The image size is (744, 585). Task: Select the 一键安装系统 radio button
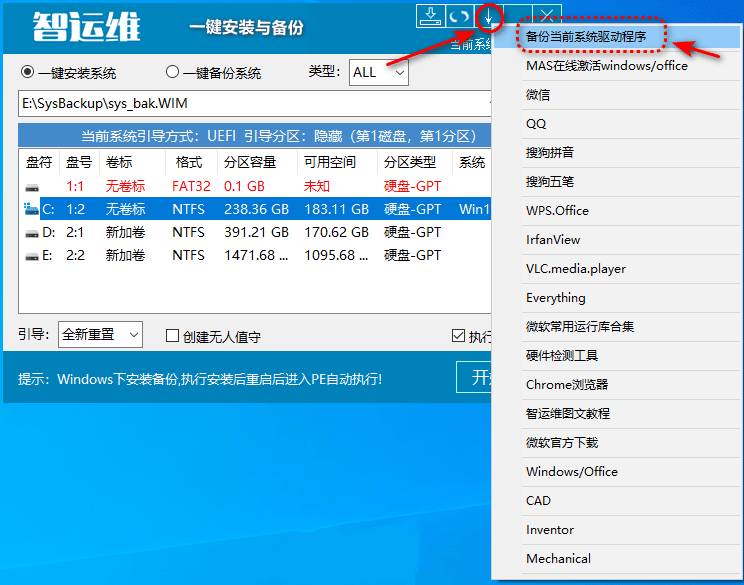coord(27,72)
